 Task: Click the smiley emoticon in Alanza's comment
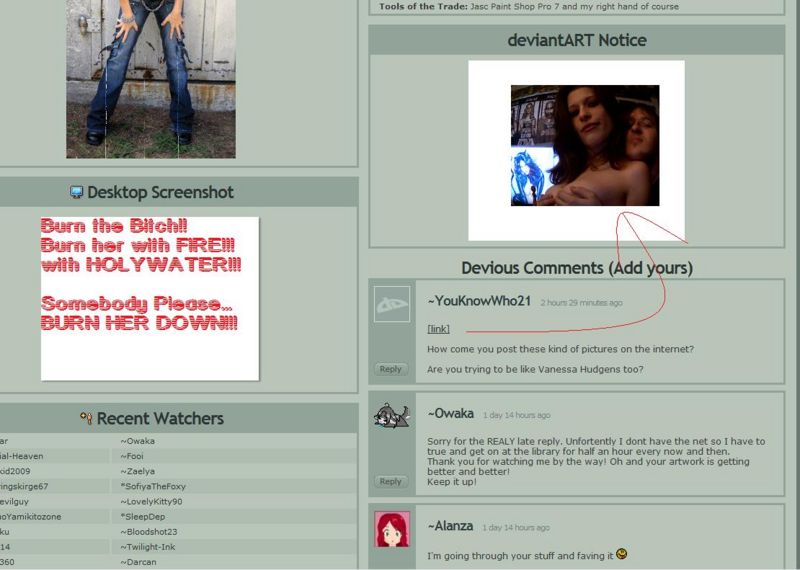coord(622,554)
